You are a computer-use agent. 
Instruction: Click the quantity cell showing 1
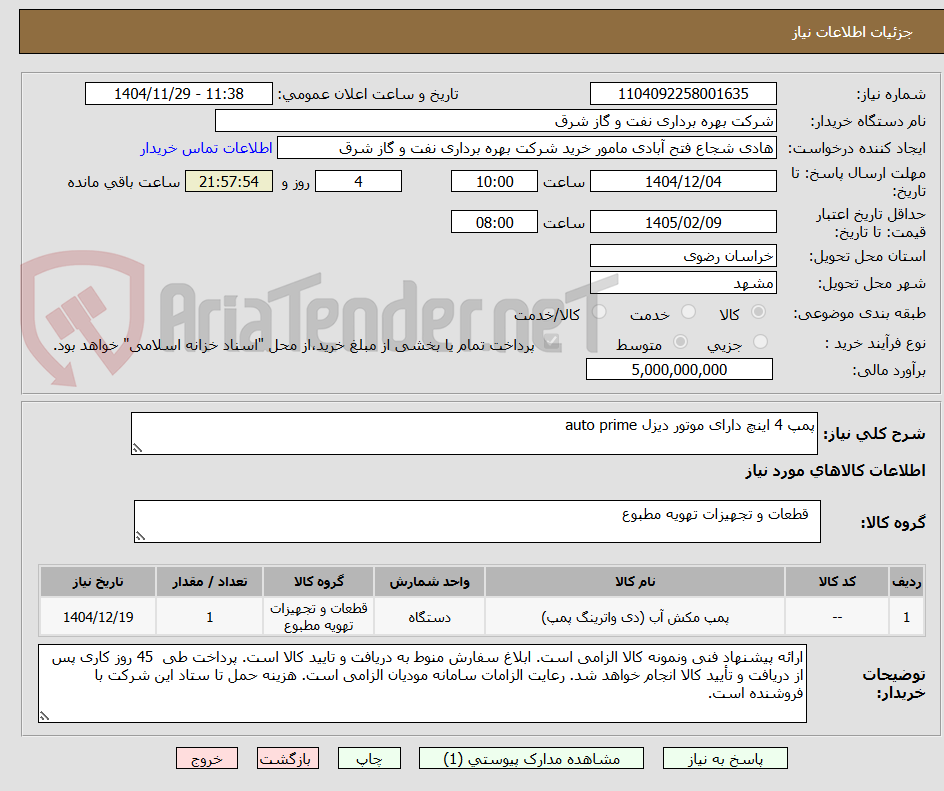pos(210,617)
